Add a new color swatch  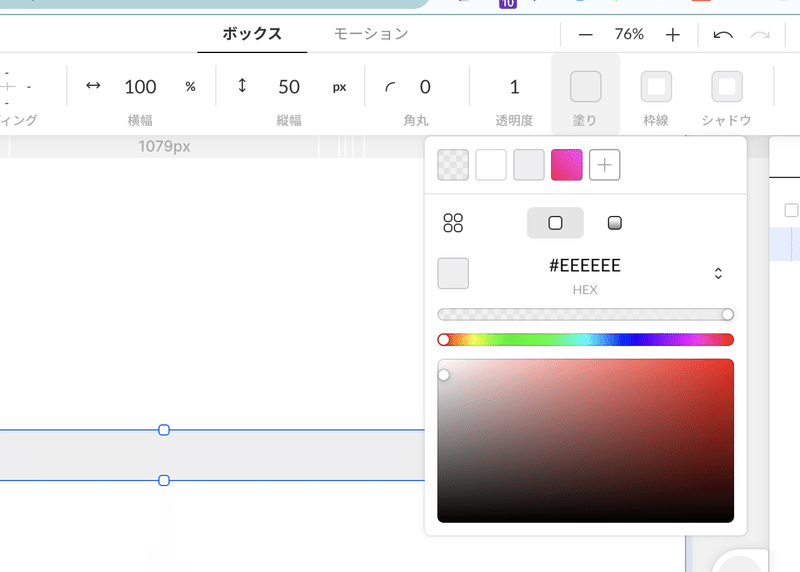[605, 165]
